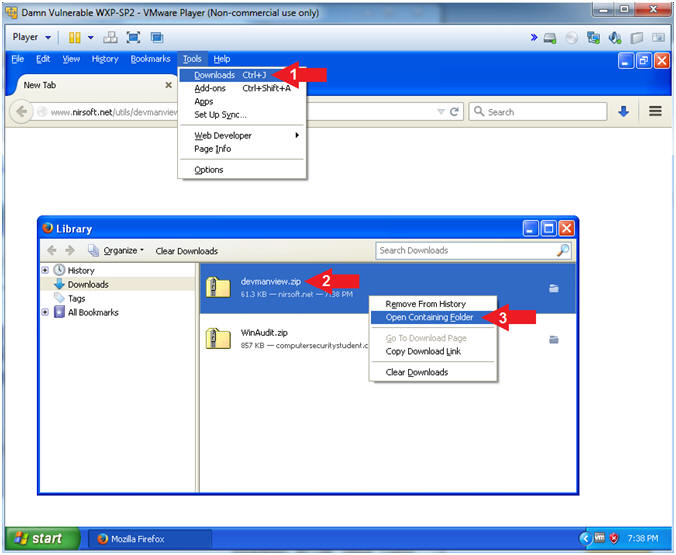Open the Firefox File menu

pyautogui.click(x=18, y=59)
